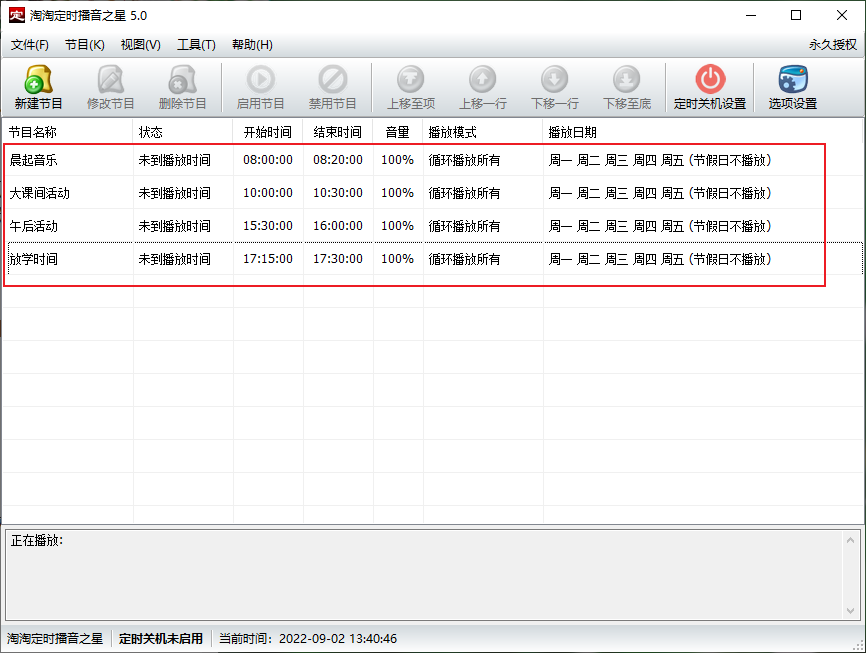Open the 选项设置 options icon
The width and height of the screenshot is (866, 653).
pos(792,80)
